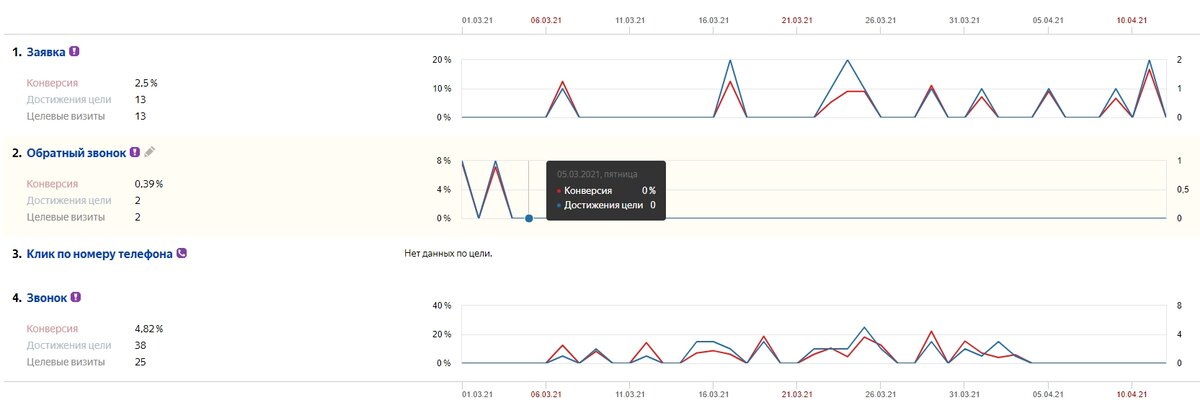1200x413 pixels.
Task: Click the 4,82 % conversion value
Action: click(x=149, y=329)
